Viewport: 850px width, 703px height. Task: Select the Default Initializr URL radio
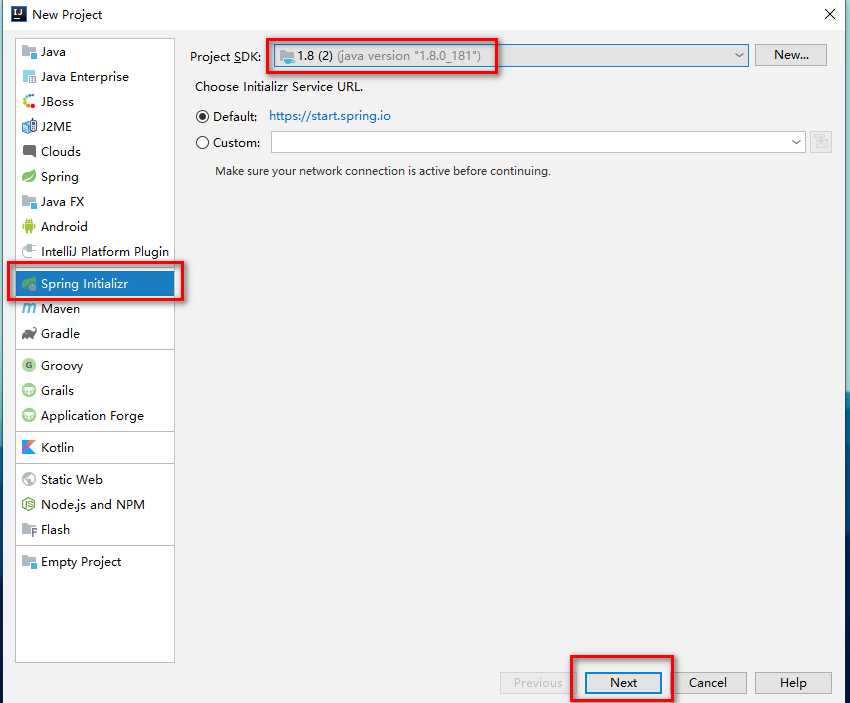[202, 117]
